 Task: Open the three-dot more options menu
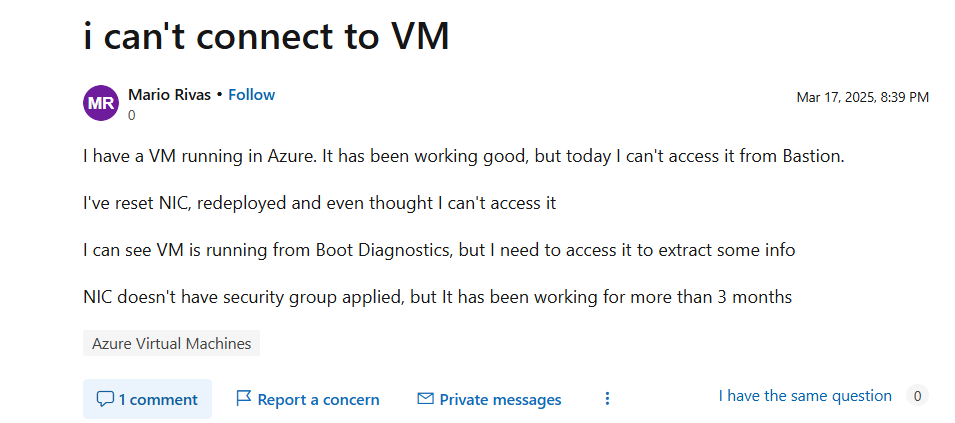(607, 399)
